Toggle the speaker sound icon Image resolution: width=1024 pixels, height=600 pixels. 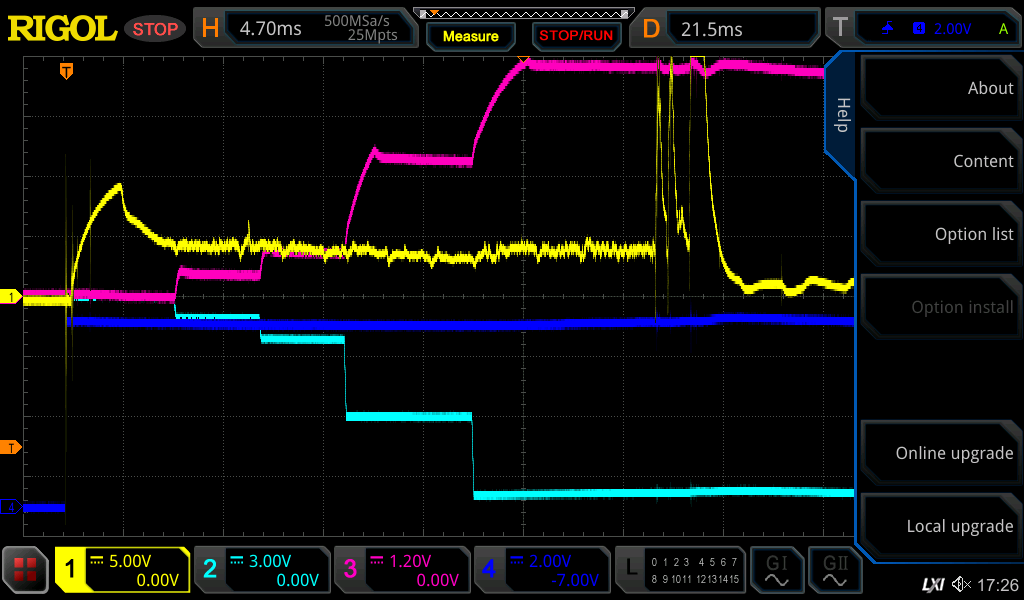click(961, 583)
